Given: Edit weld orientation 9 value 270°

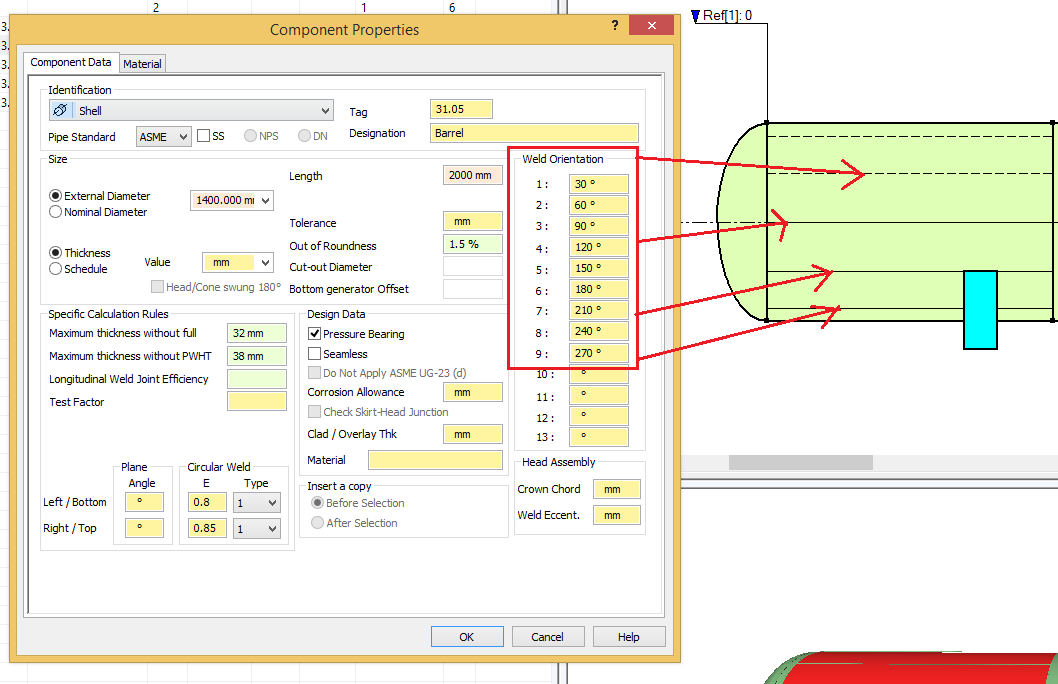Looking at the screenshot, I should click(x=598, y=353).
